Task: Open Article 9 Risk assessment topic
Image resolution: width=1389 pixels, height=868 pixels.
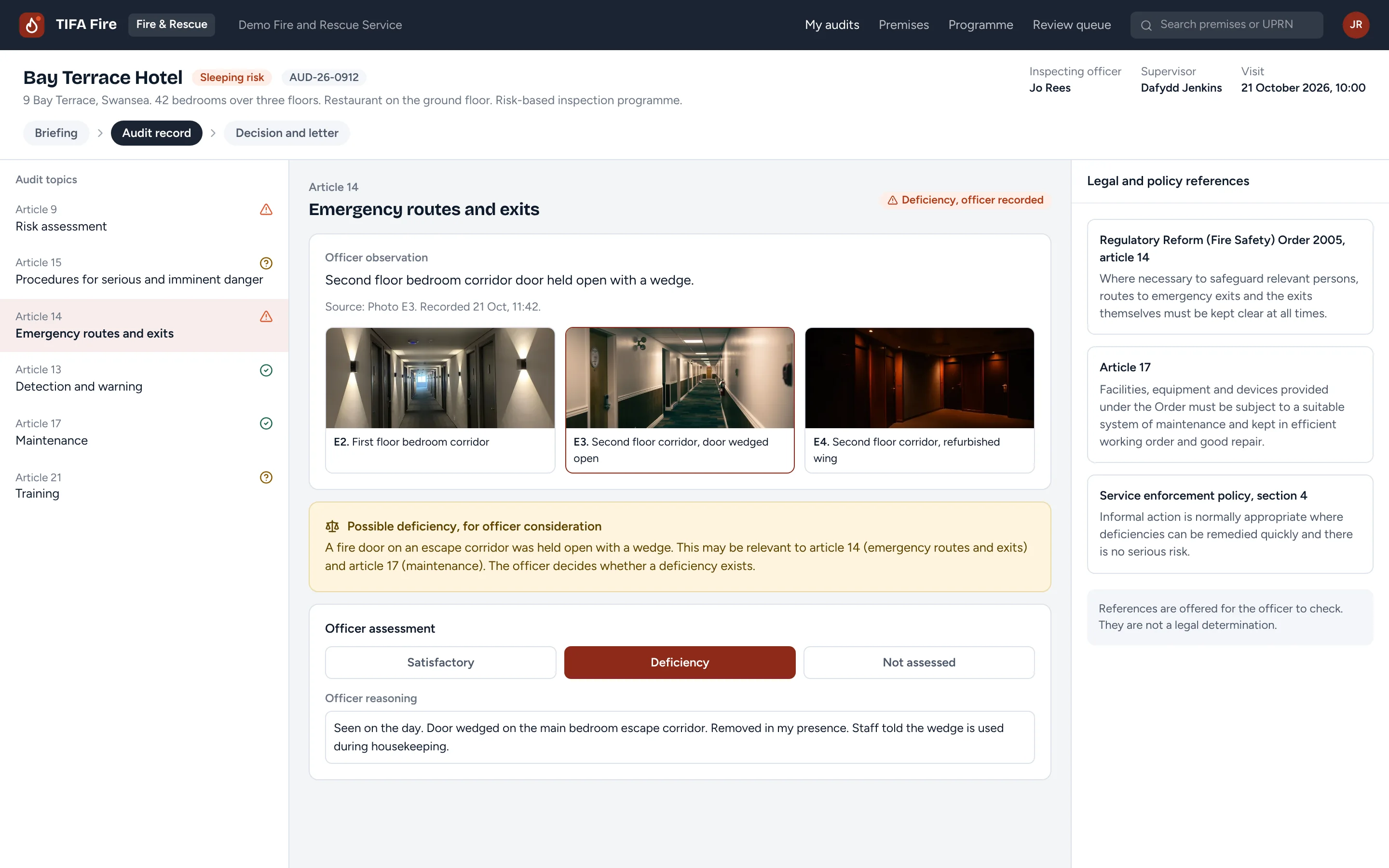Action: [x=144, y=218]
